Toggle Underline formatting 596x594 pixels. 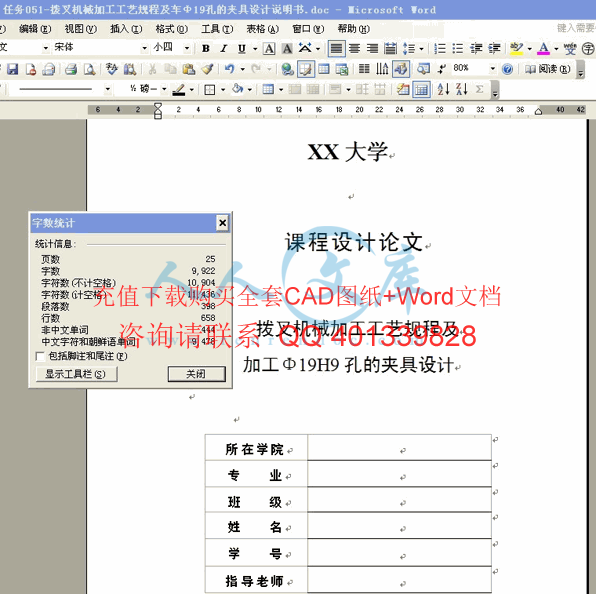[242, 49]
